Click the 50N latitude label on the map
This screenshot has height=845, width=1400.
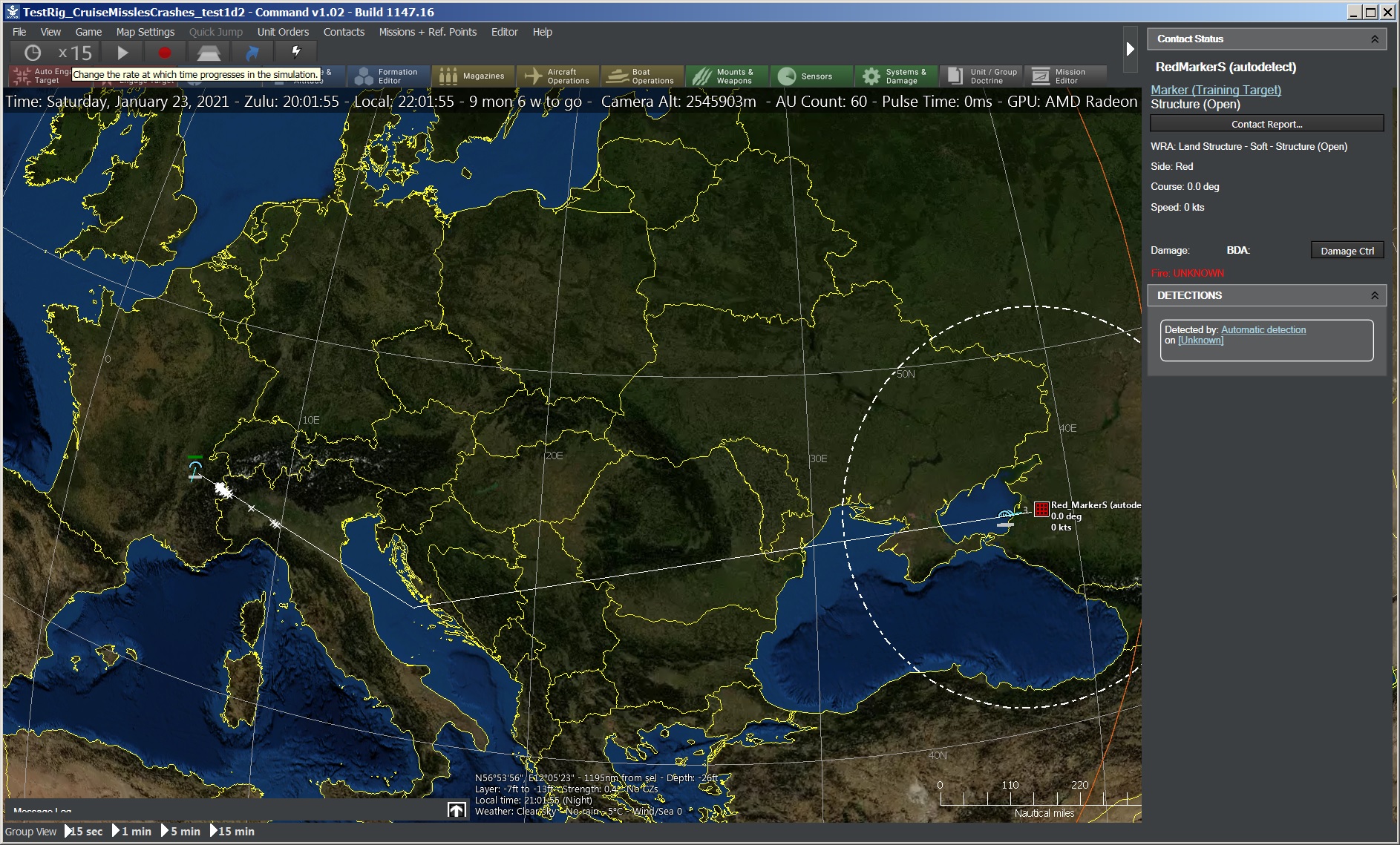pyautogui.click(x=906, y=374)
